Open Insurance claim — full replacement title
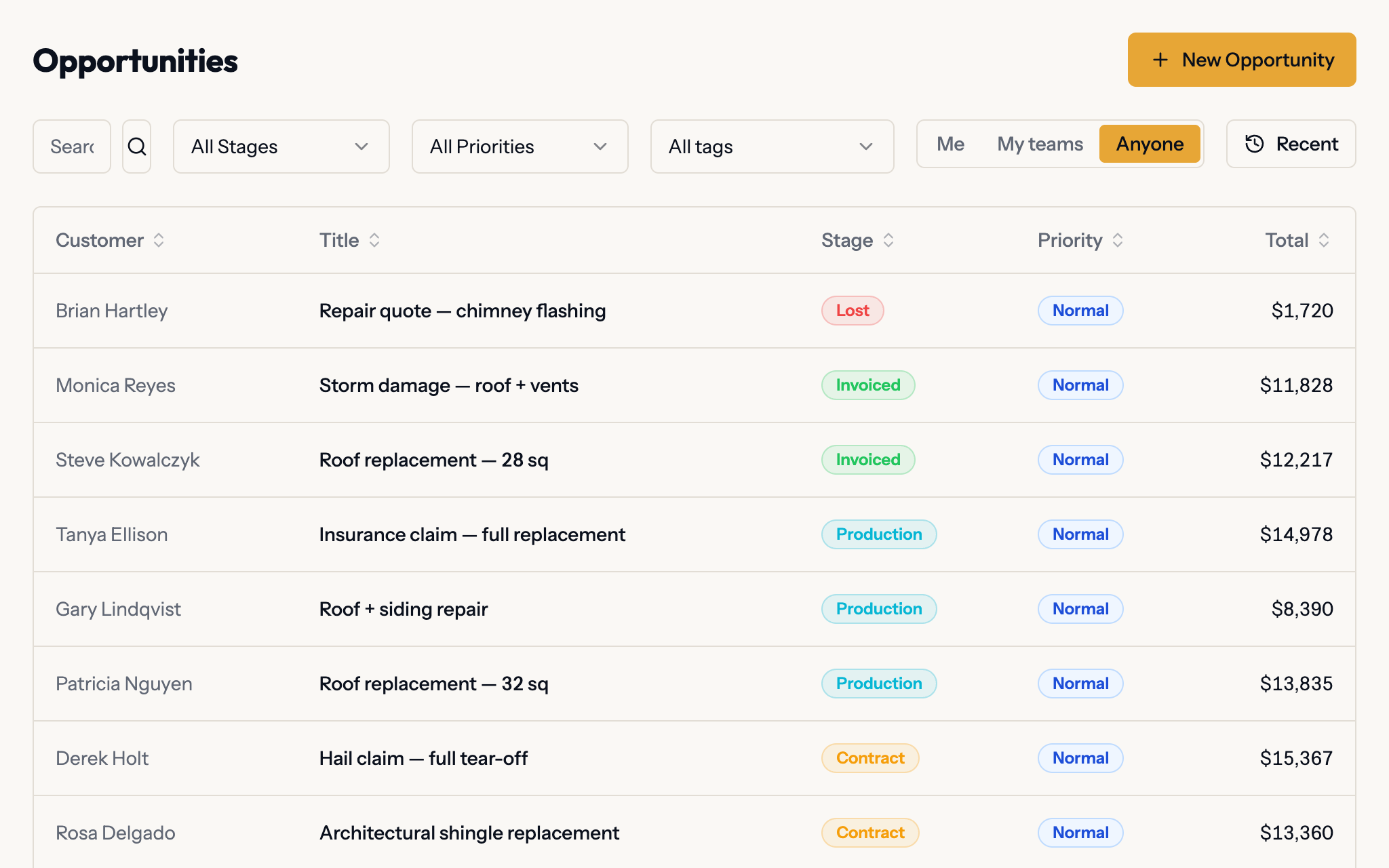This screenshot has height=868, width=1389. (472, 534)
